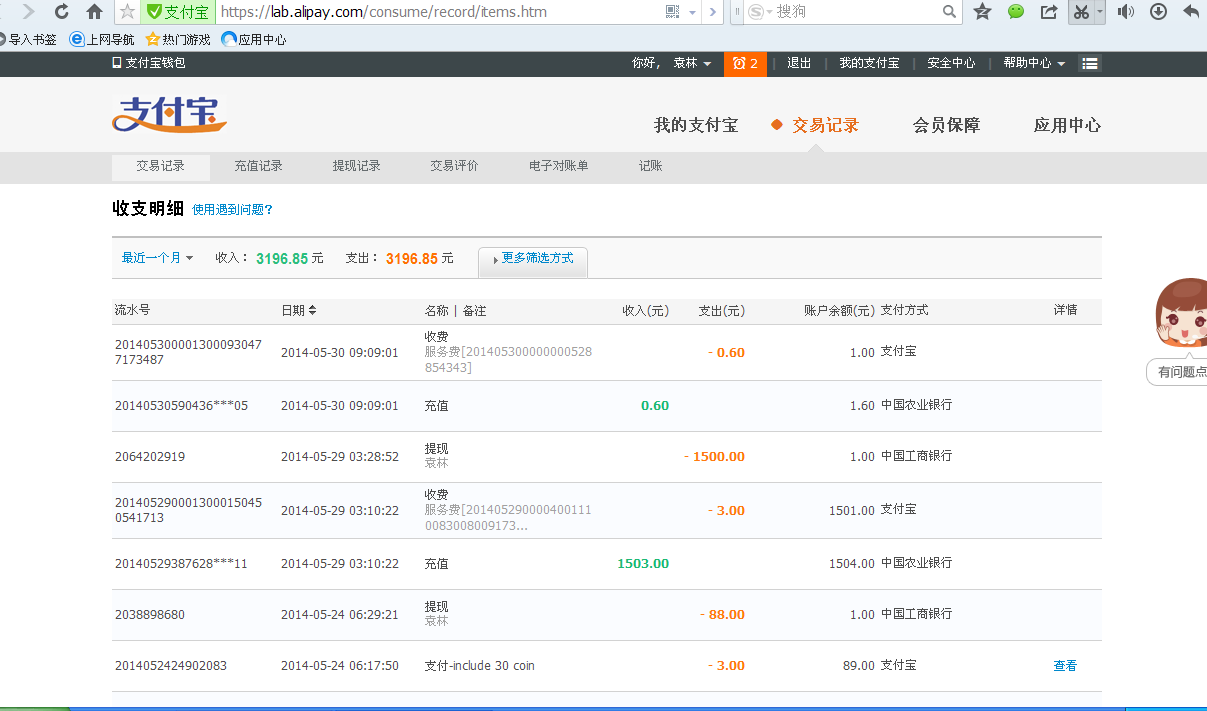Image resolution: width=1207 pixels, height=711 pixels.
Task: Click the 使用遇到问题? help link
Action: [x=232, y=210]
